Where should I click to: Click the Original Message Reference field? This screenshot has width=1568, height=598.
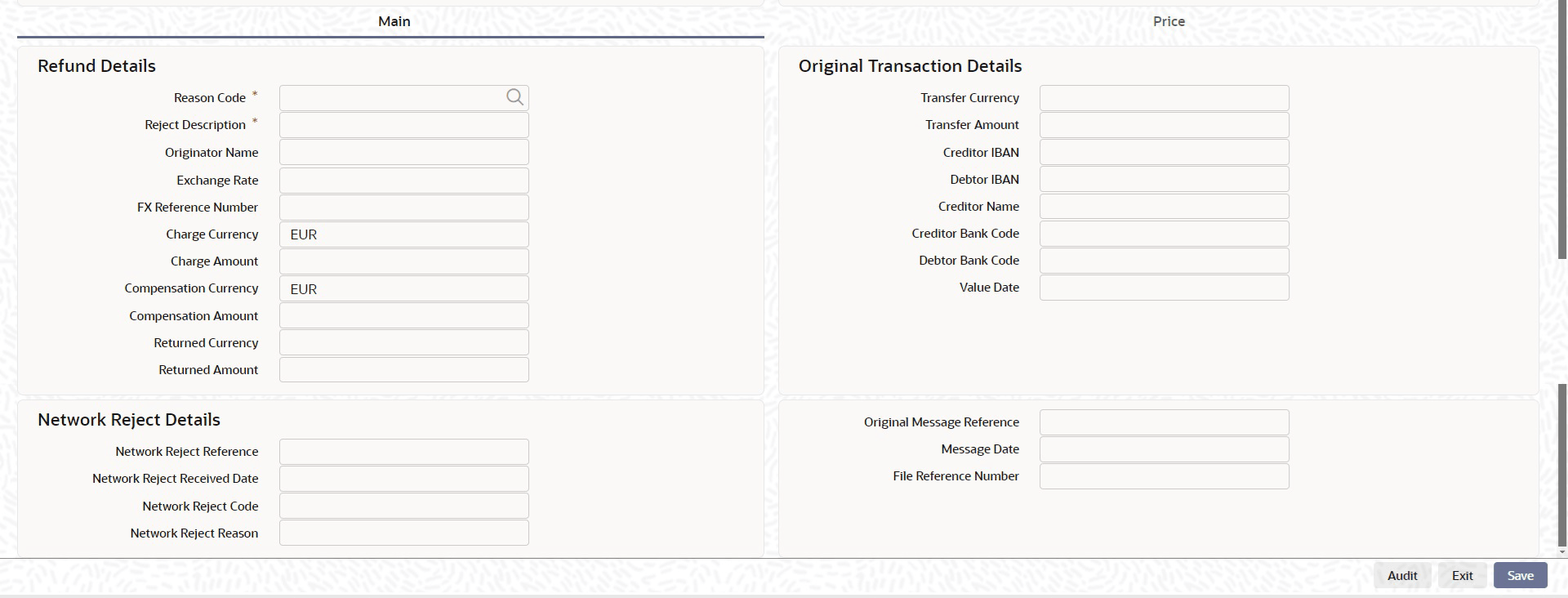(x=1165, y=422)
